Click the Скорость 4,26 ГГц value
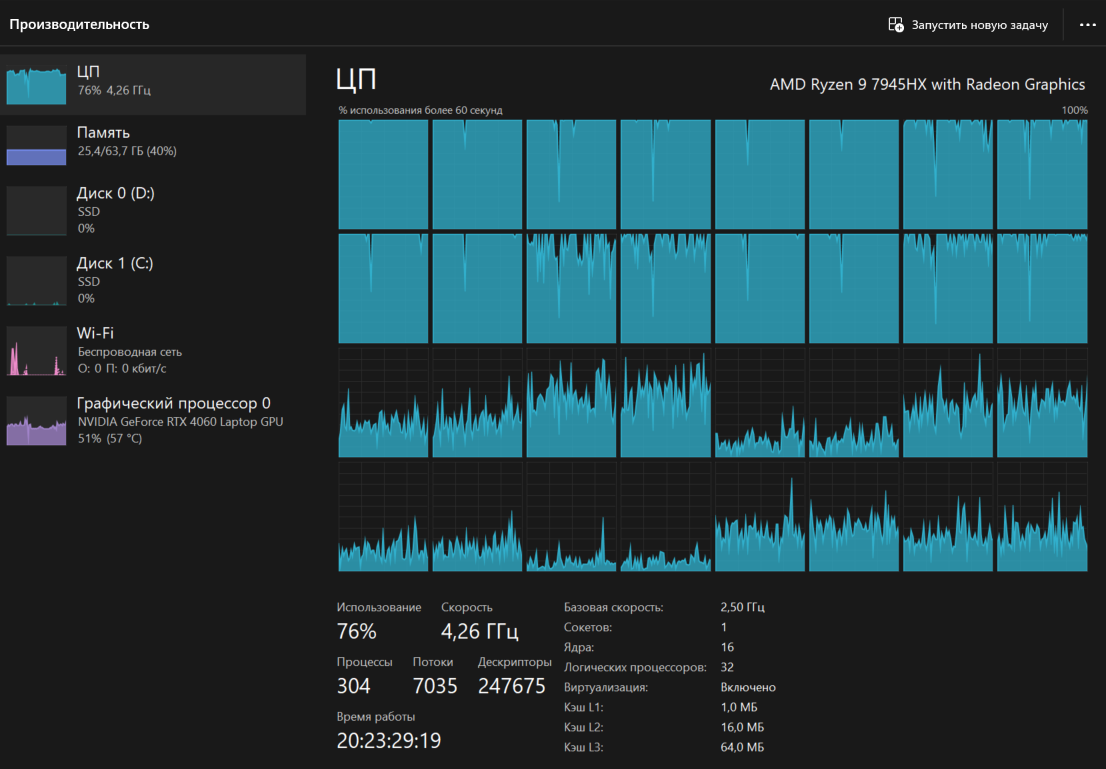 click(x=479, y=631)
